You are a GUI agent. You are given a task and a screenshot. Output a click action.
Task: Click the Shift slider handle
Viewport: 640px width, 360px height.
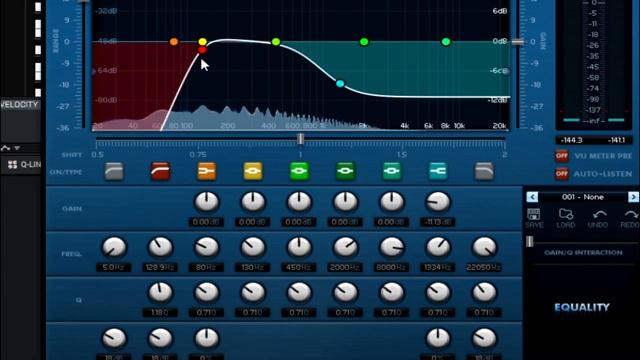300,139
